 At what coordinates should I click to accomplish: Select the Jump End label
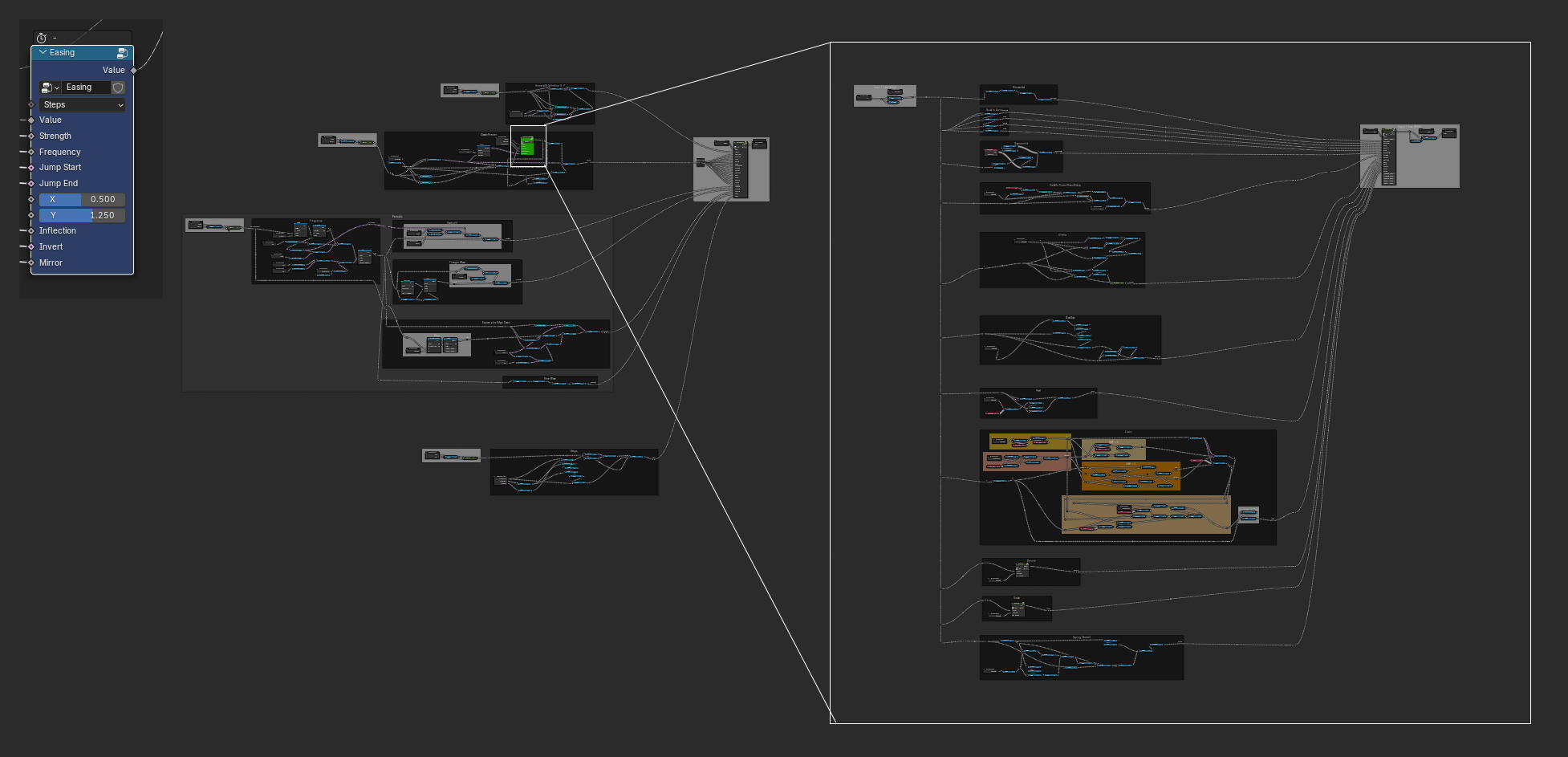click(x=59, y=184)
